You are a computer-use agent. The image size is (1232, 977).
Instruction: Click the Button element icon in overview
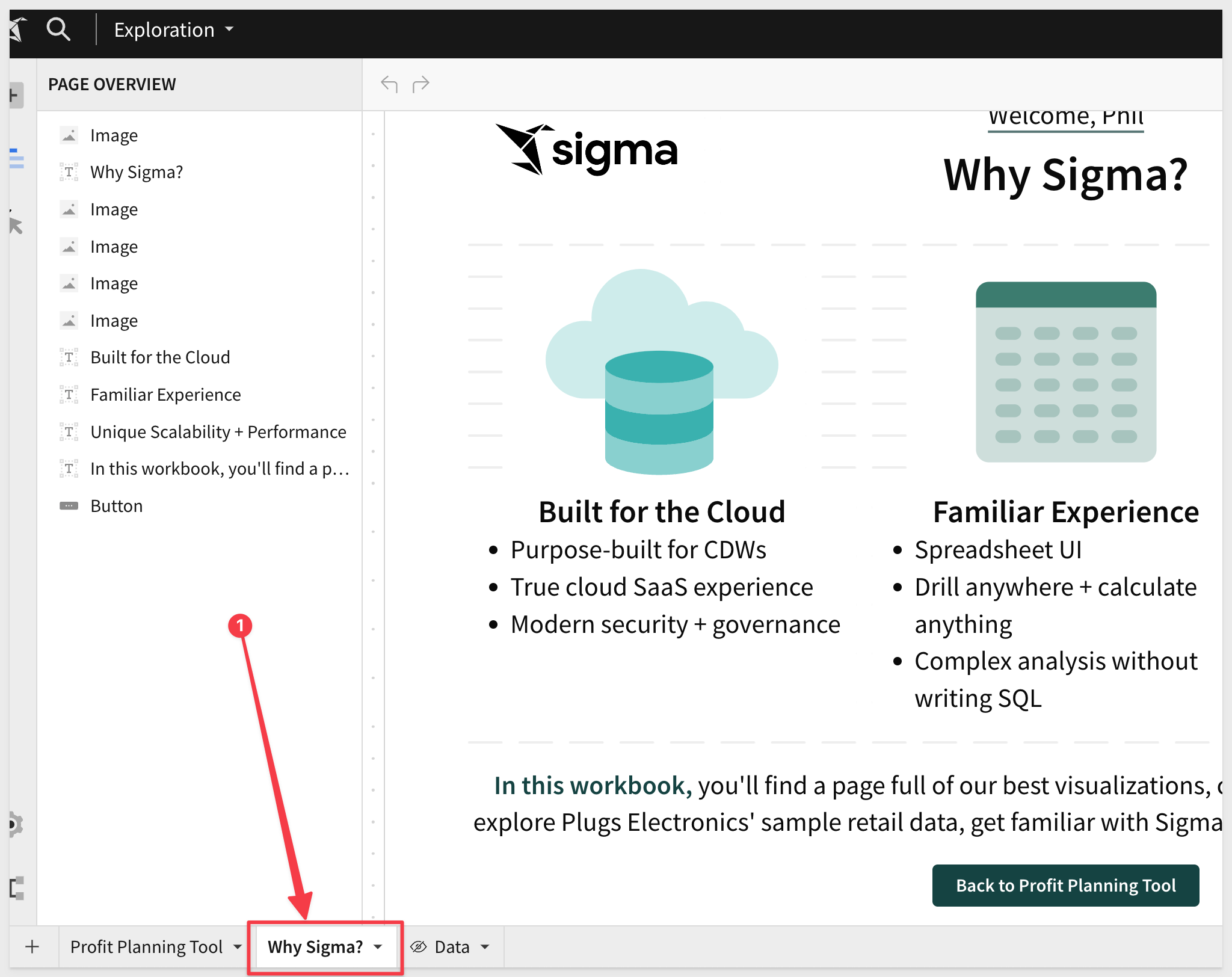click(69, 506)
